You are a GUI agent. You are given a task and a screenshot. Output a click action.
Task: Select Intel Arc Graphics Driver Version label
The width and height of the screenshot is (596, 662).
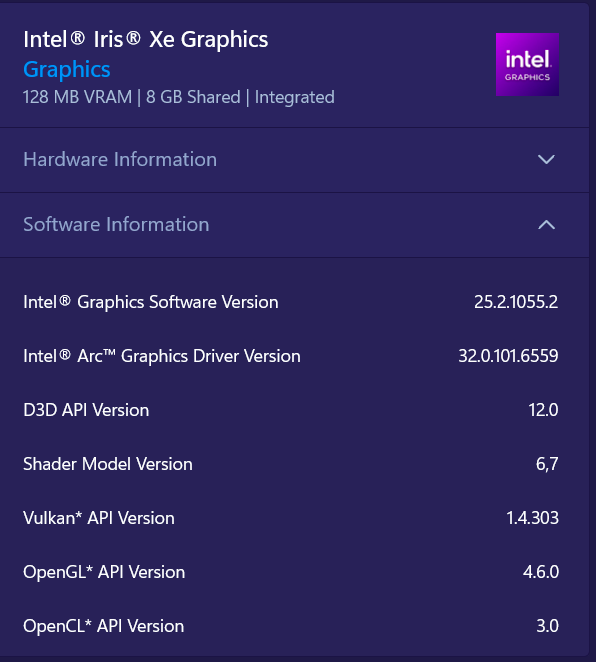click(162, 356)
